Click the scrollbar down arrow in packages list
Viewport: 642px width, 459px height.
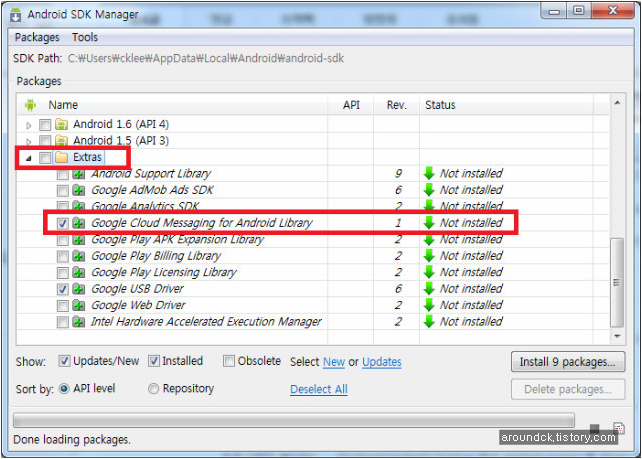click(x=617, y=336)
